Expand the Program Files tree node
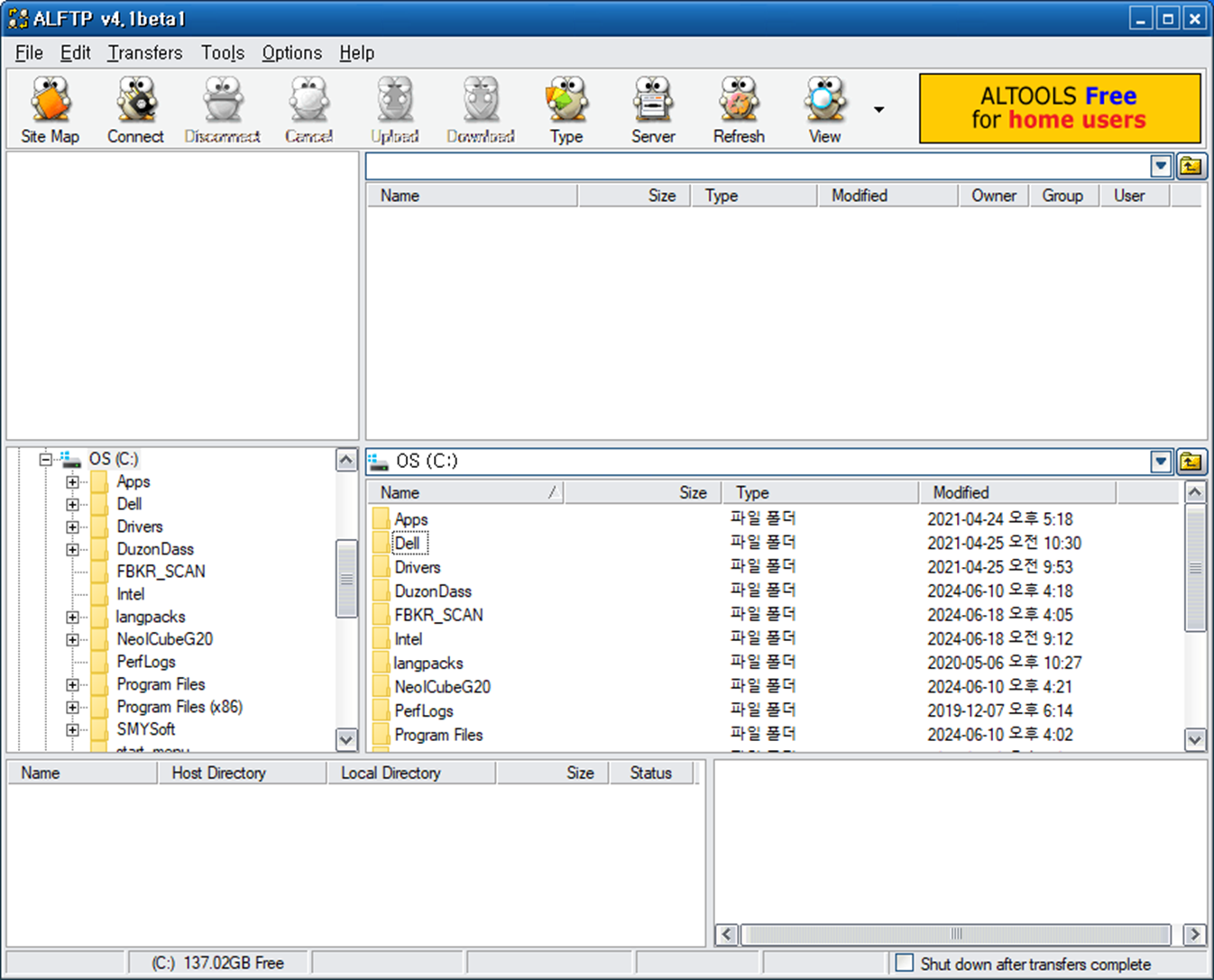This screenshot has width=1214, height=980. (72, 684)
